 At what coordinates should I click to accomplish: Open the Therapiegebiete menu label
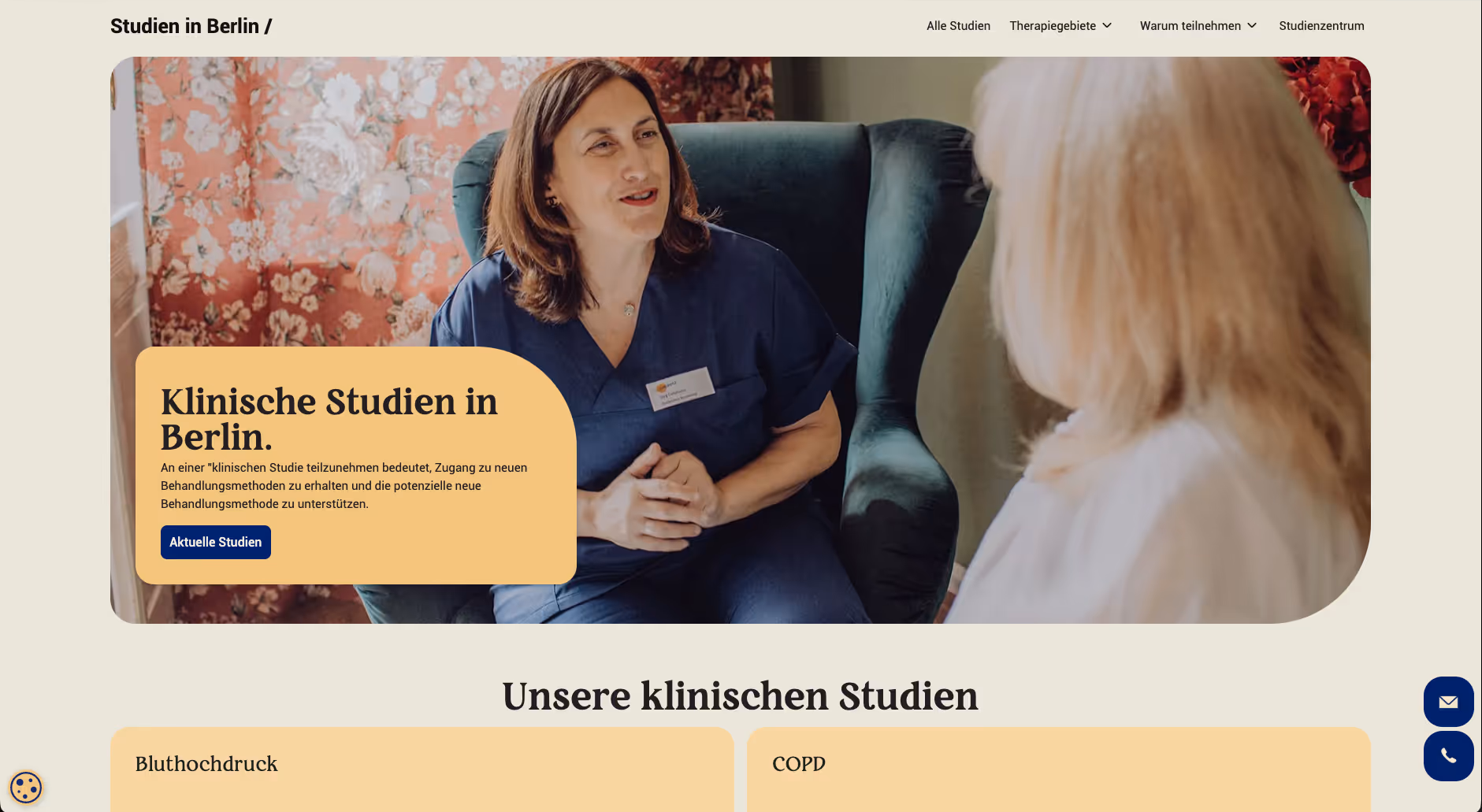coord(1053,26)
